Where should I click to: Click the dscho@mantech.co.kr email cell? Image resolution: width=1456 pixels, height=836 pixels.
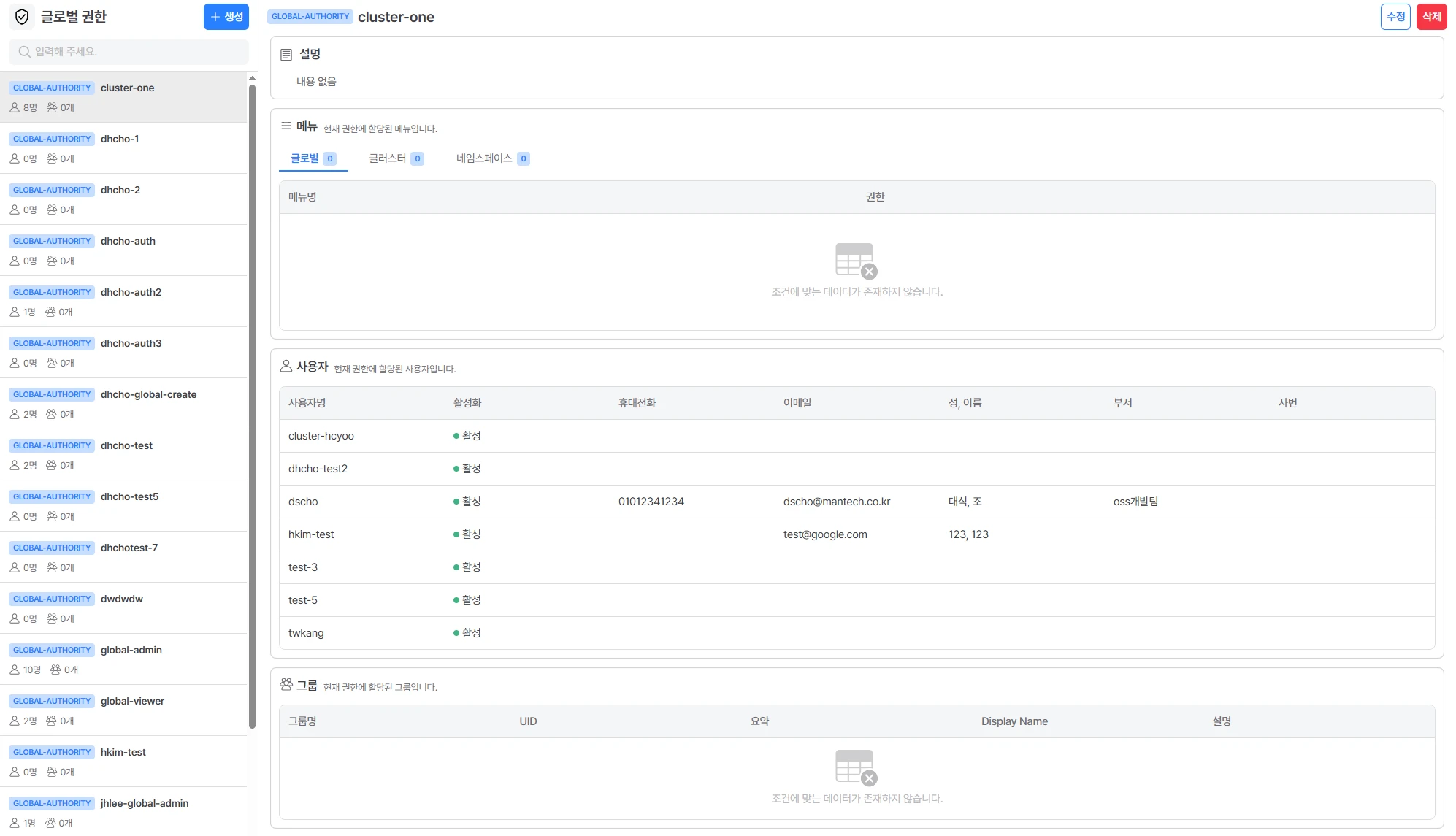click(837, 502)
